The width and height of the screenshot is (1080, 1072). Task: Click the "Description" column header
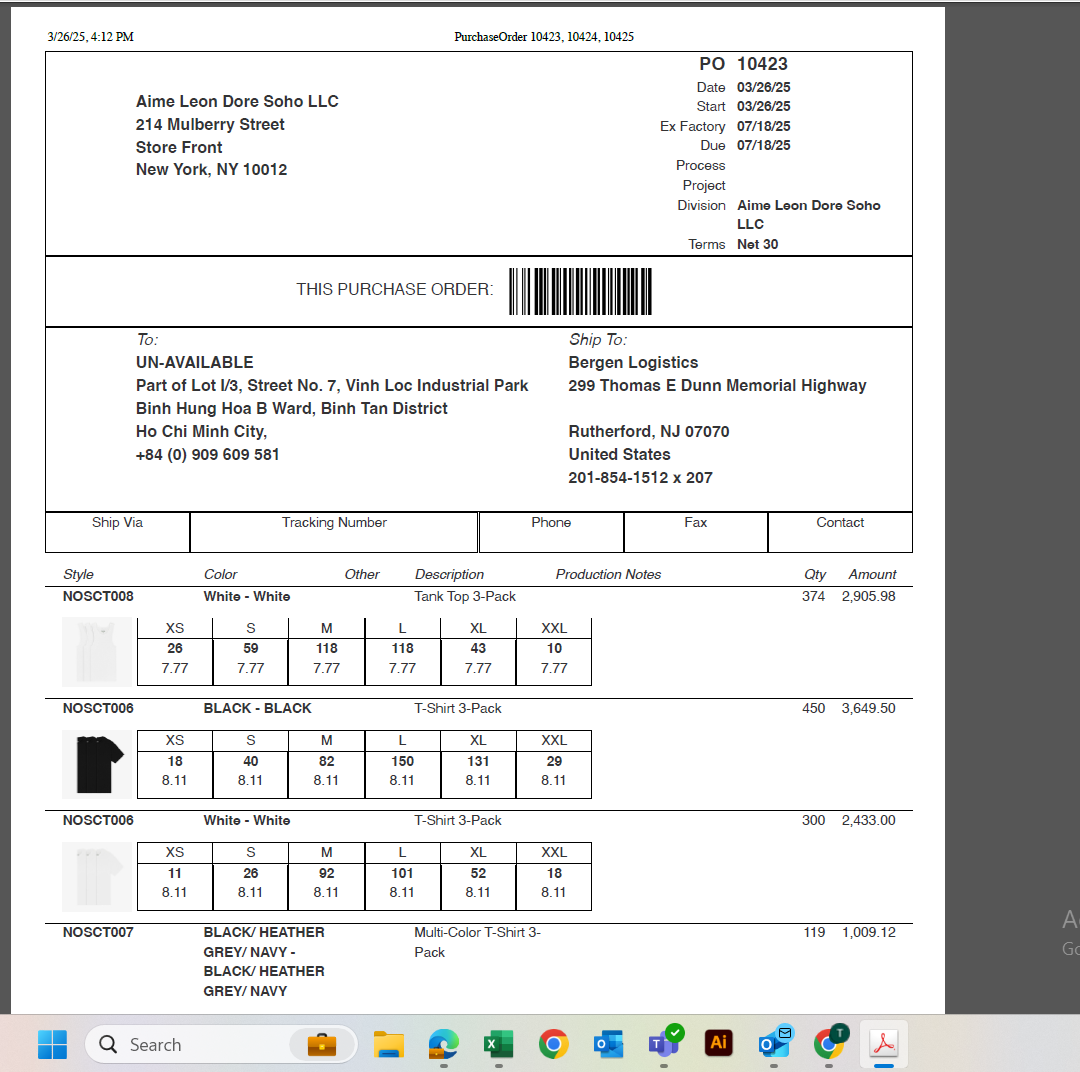click(449, 575)
